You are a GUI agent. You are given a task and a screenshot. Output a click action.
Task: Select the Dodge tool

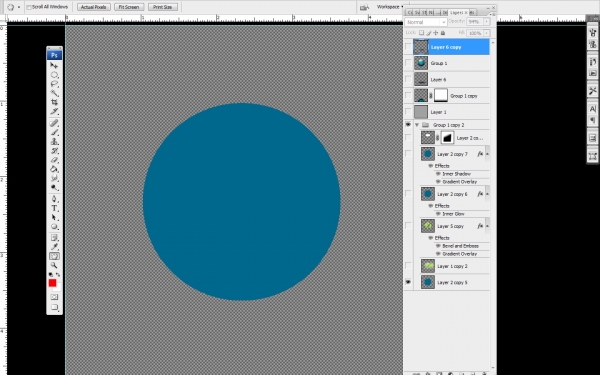pyautogui.click(x=54, y=188)
